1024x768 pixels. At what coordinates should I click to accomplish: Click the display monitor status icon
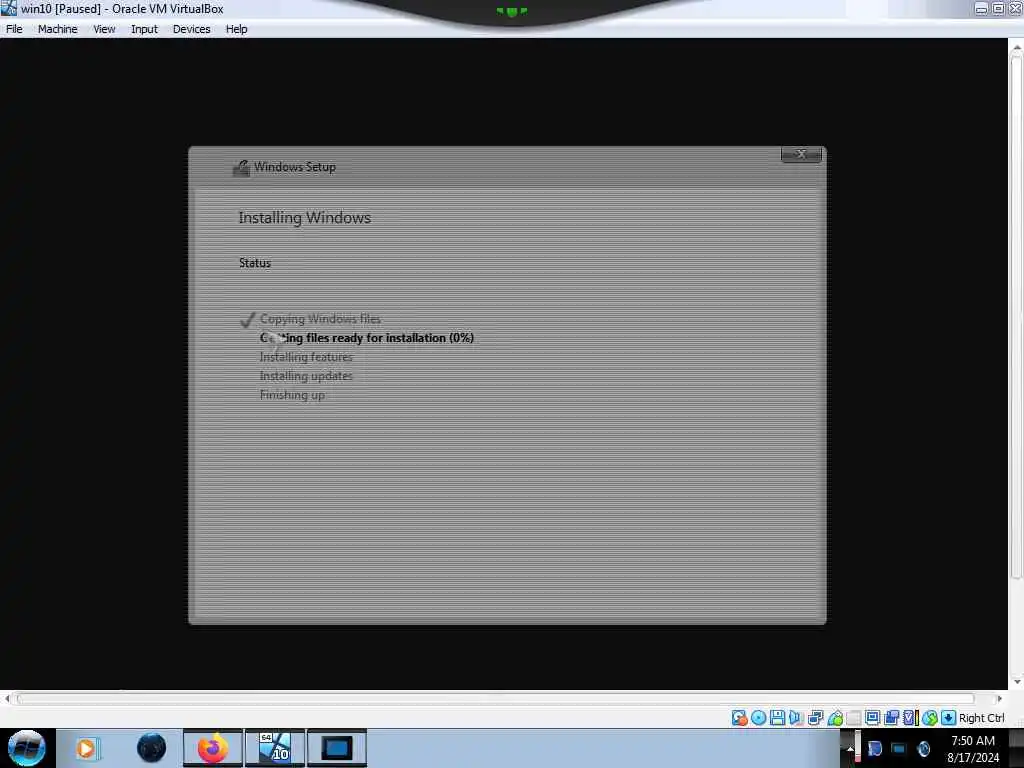click(872, 718)
